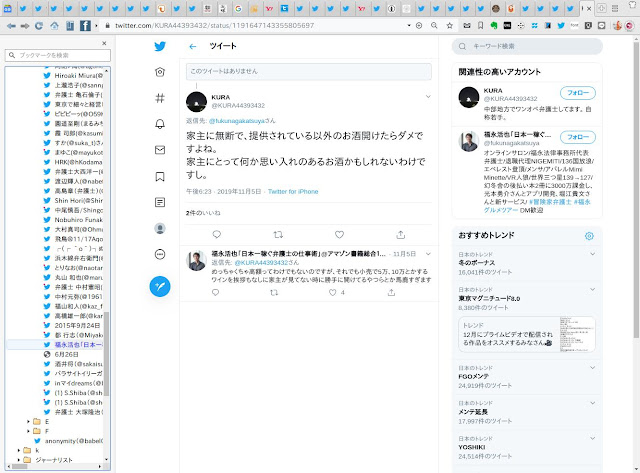Bookmark page with star icon
This screenshot has height=473, width=640.
pos(449,26)
